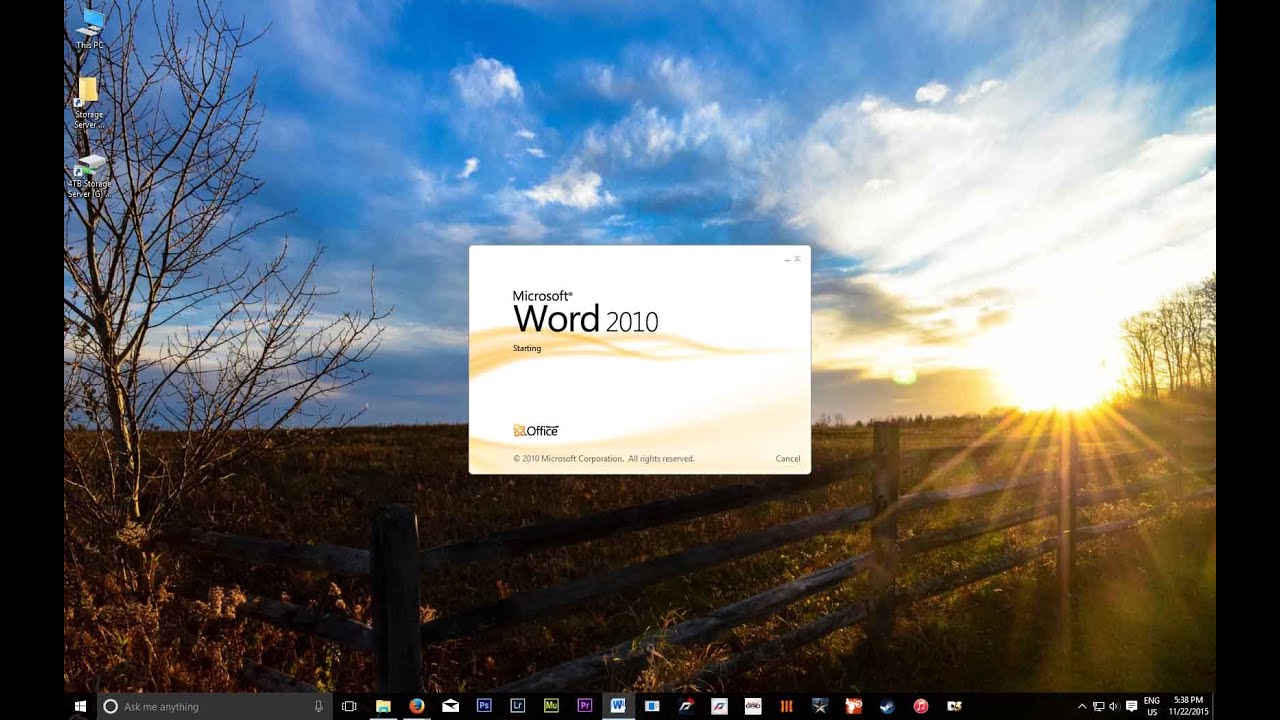1280x720 pixels.
Task: Launch Premiere Pro from the taskbar
Action: tap(585, 706)
